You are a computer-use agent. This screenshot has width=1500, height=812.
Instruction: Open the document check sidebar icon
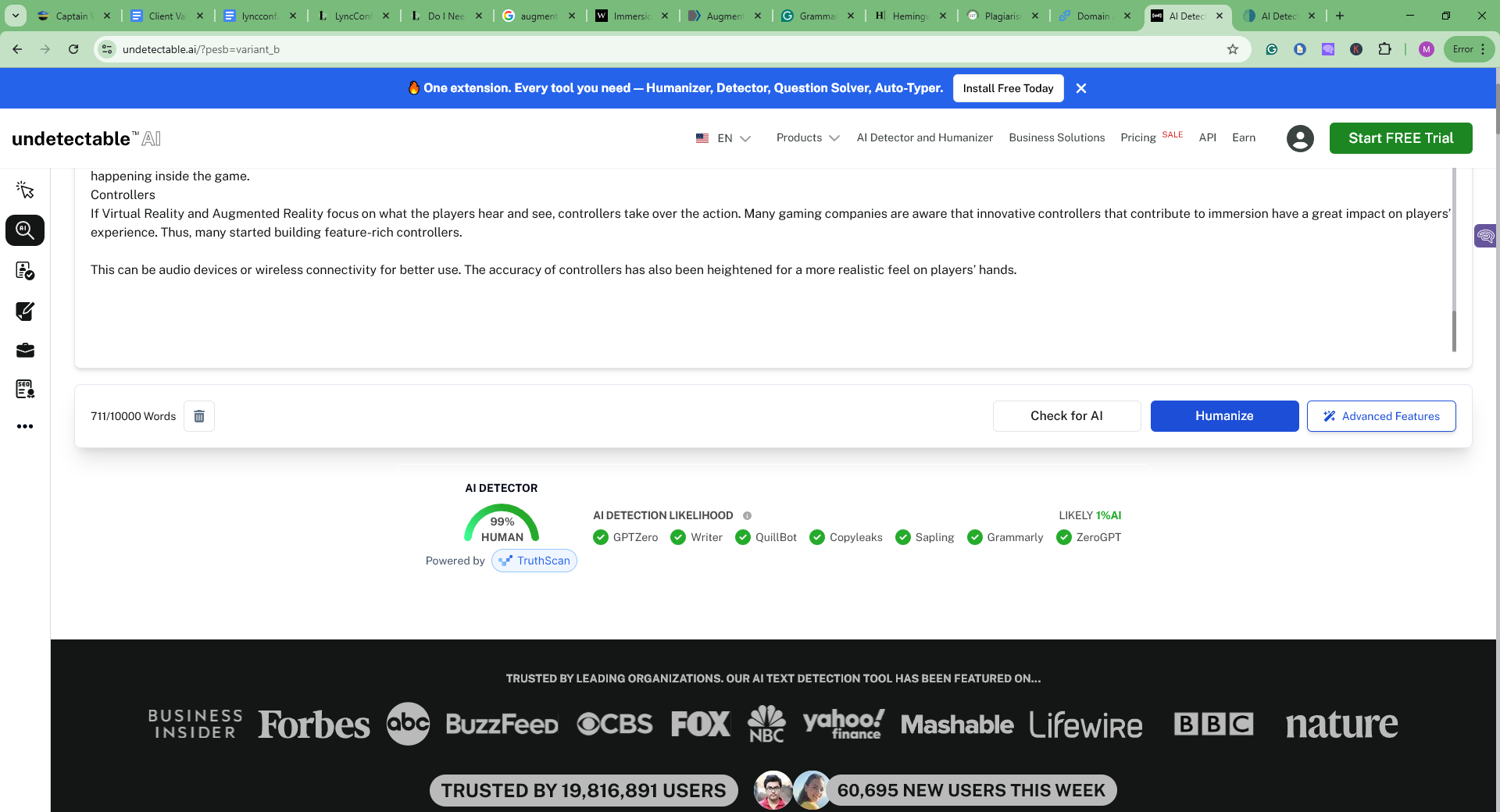click(25, 271)
